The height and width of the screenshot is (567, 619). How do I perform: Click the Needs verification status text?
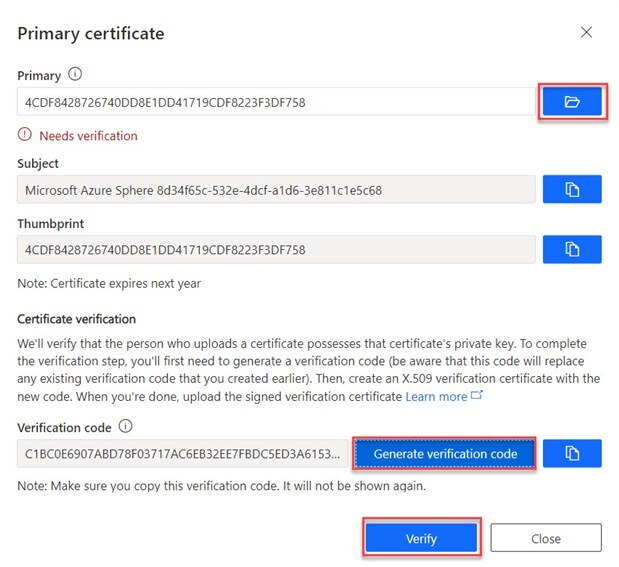[88, 135]
